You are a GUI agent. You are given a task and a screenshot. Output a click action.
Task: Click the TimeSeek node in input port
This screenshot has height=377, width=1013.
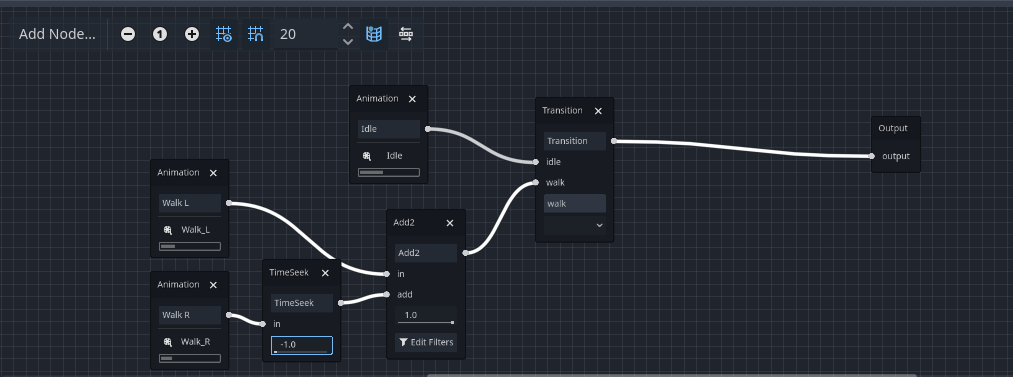pos(263,324)
